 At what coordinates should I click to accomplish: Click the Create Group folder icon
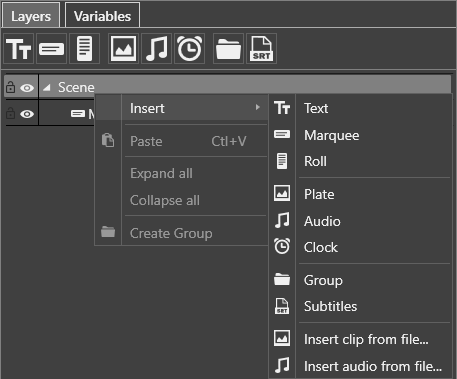pyautogui.click(x=108, y=231)
